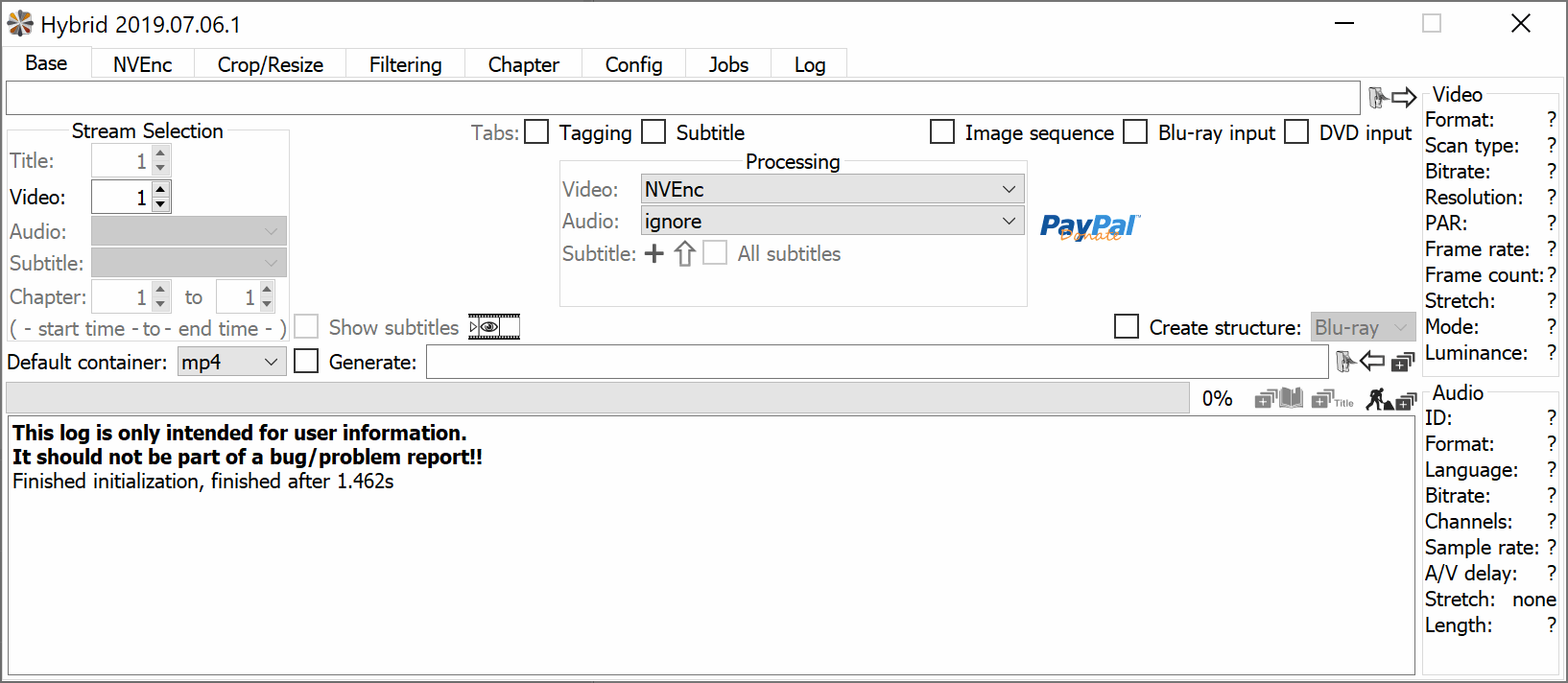Click the up arrow icon beside Subtitle
The image size is (1568, 683).
(684, 253)
